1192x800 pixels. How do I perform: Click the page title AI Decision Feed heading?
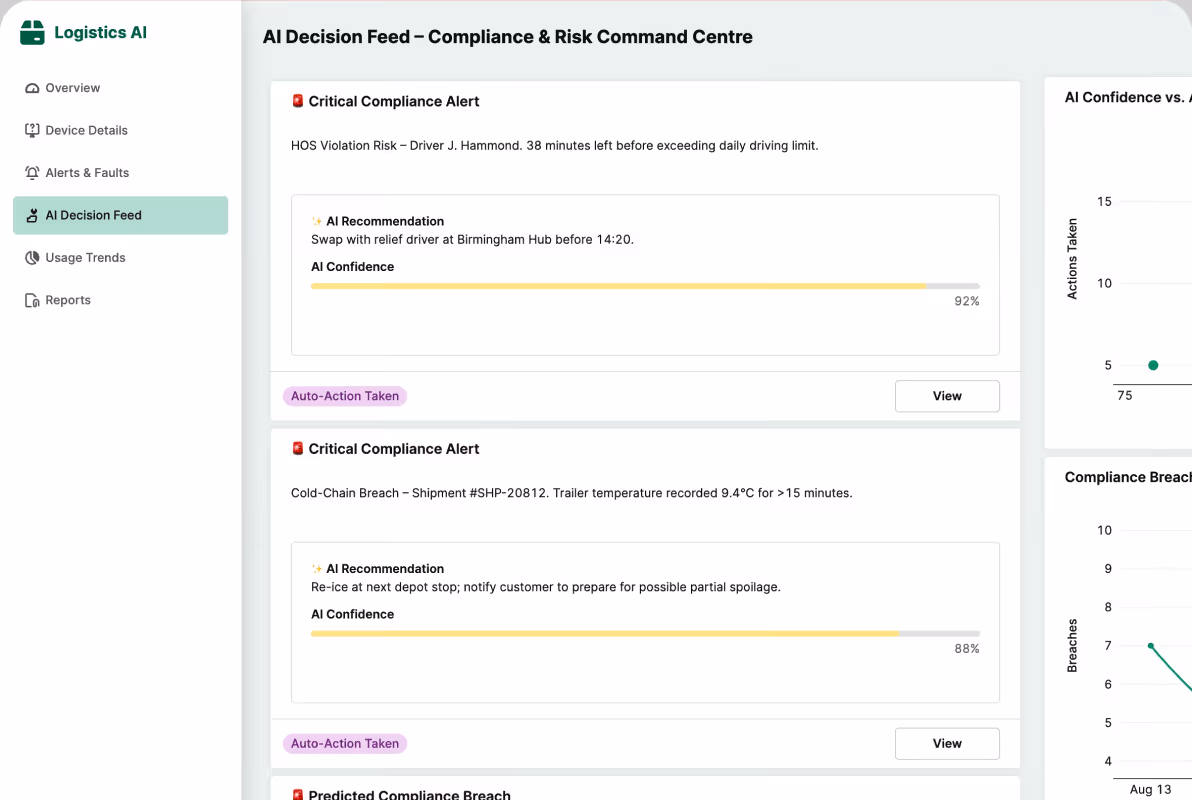point(508,37)
